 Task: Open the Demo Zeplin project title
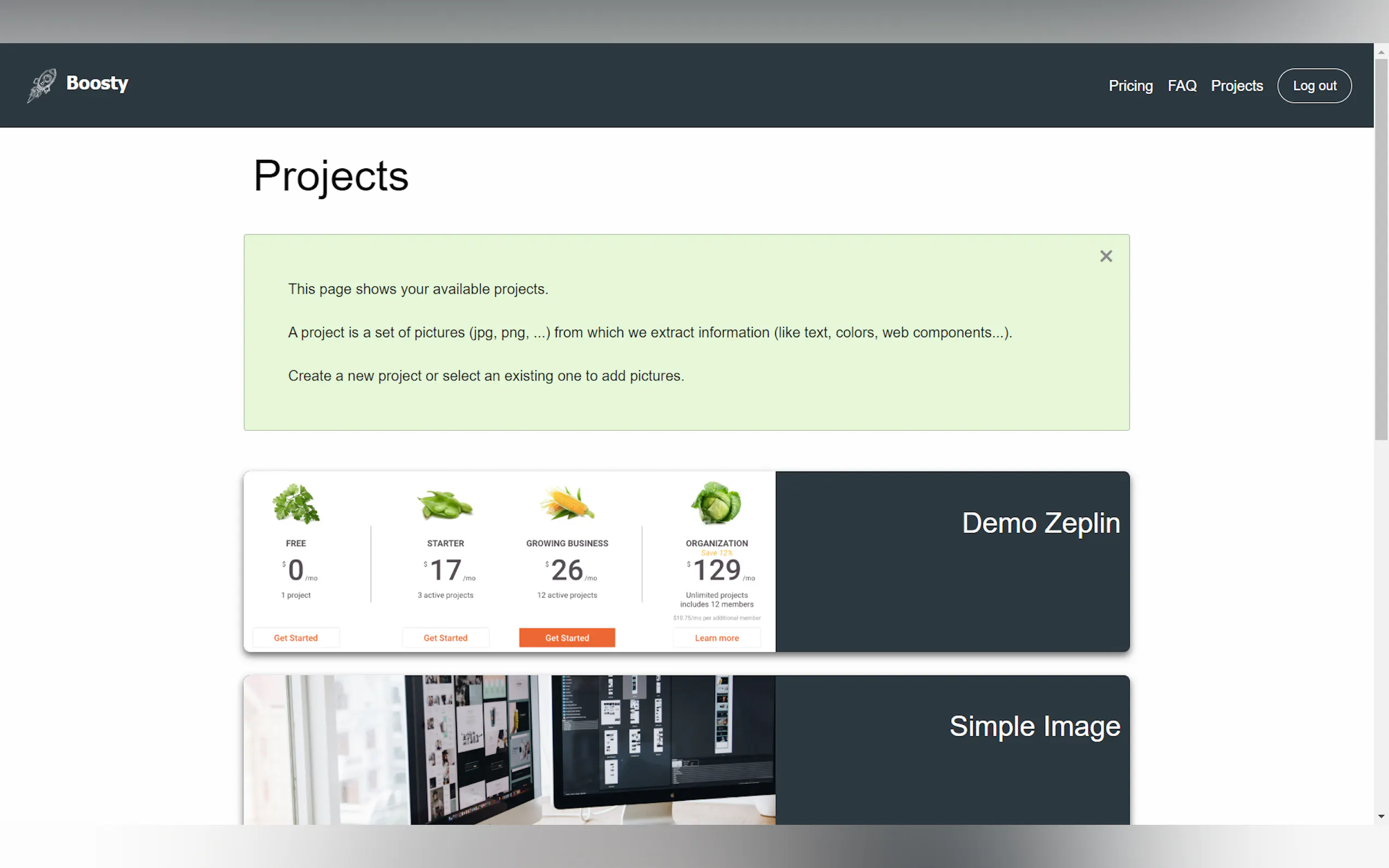[1041, 523]
